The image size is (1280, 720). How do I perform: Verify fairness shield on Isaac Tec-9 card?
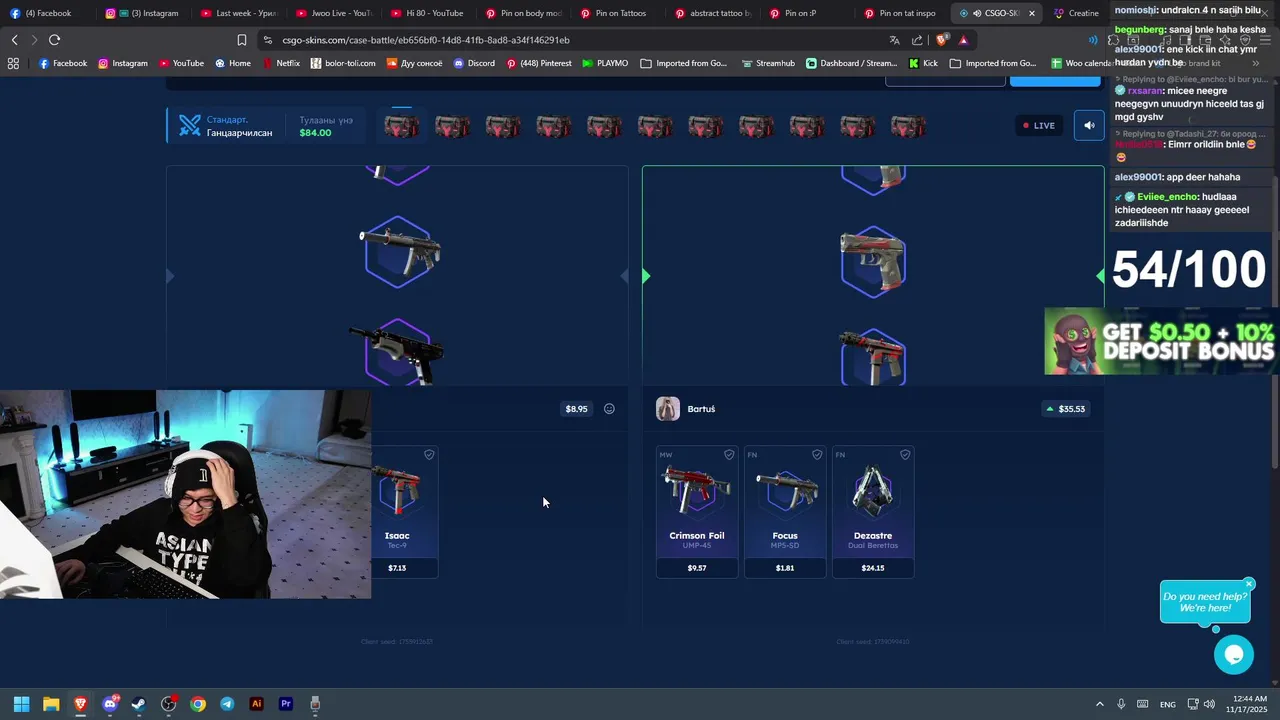tap(429, 455)
